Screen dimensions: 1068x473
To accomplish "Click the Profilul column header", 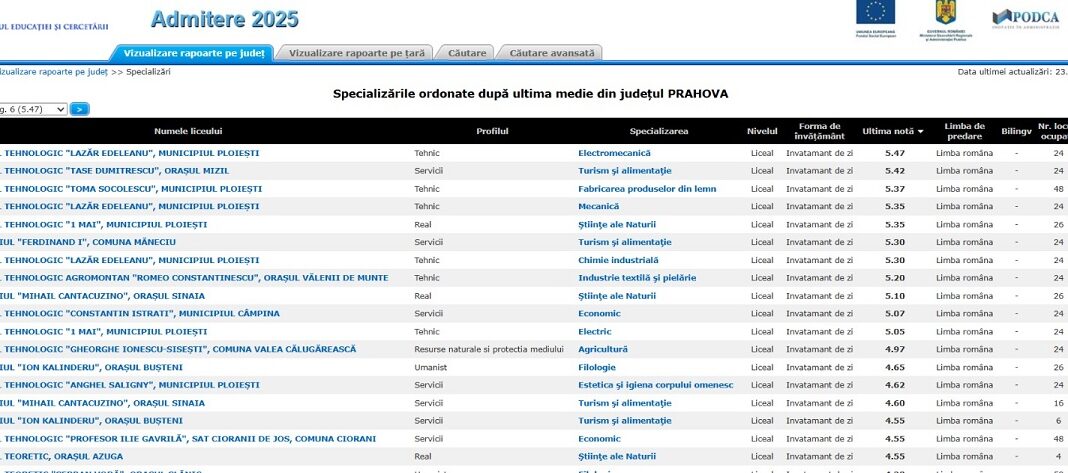I will pyautogui.click(x=492, y=132).
